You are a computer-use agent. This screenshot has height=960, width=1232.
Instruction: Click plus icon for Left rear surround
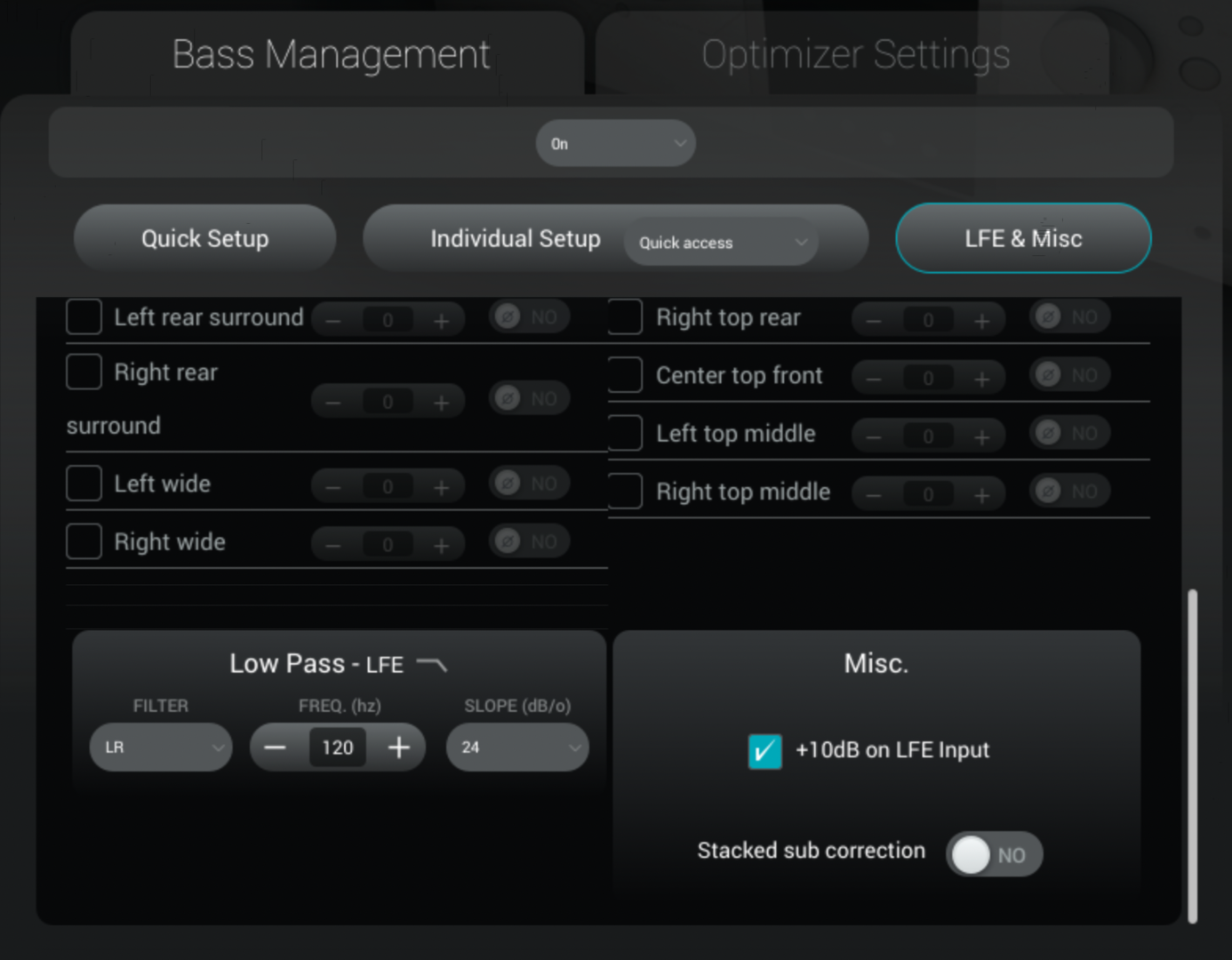(441, 321)
